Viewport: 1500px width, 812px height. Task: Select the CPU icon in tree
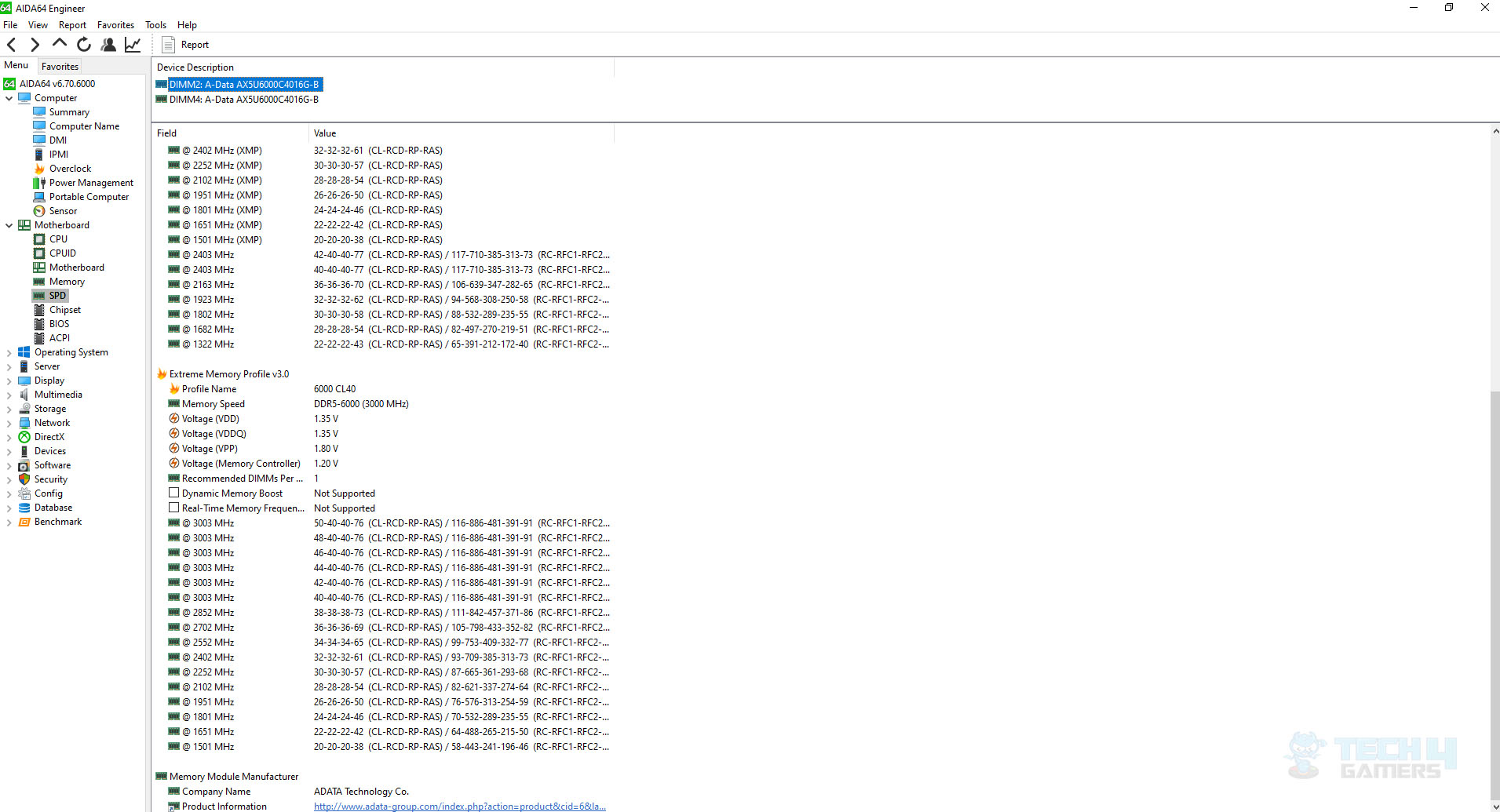(x=39, y=239)
